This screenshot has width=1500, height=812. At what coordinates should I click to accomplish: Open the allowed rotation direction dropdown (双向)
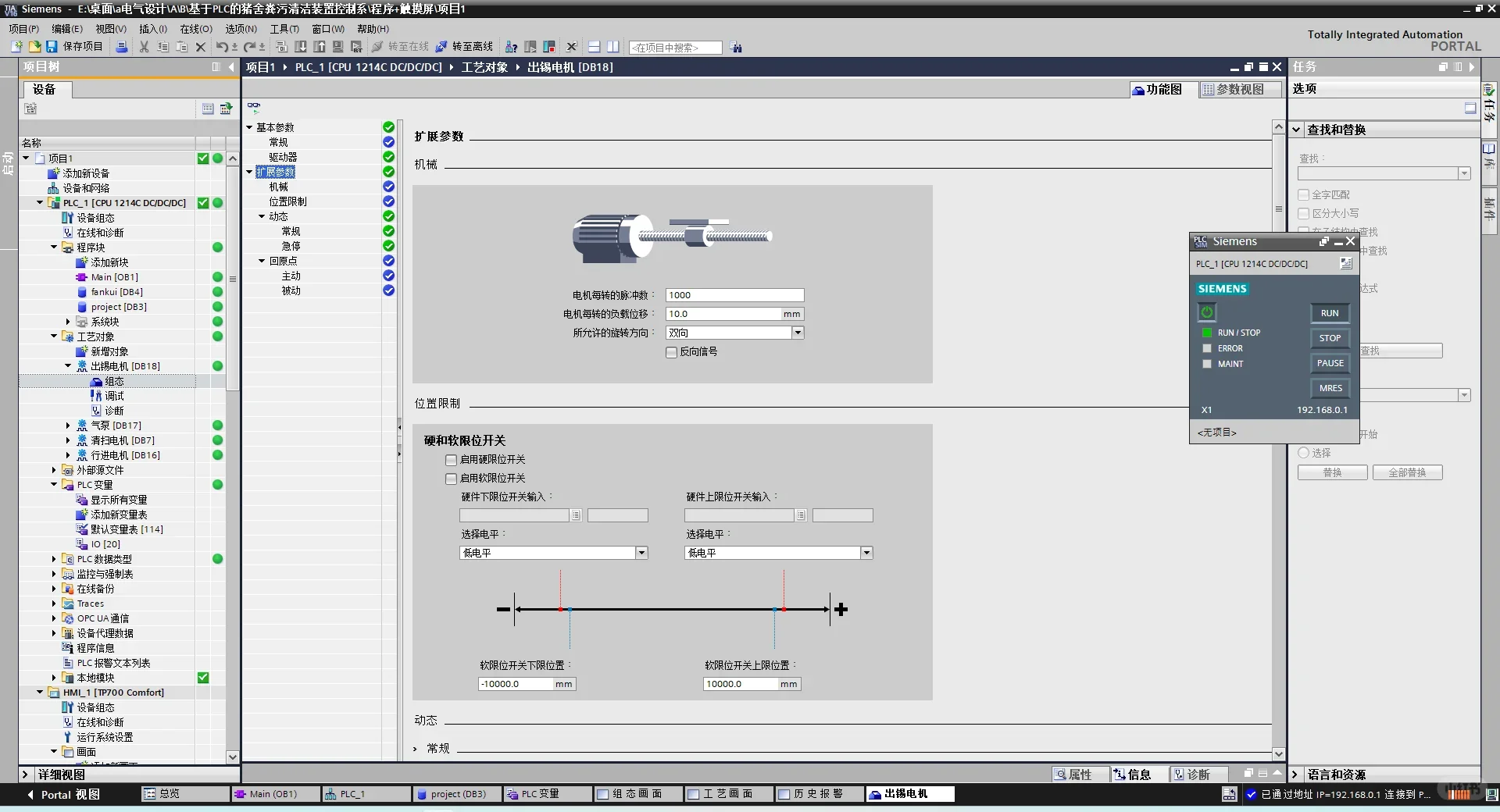[798, 333]
